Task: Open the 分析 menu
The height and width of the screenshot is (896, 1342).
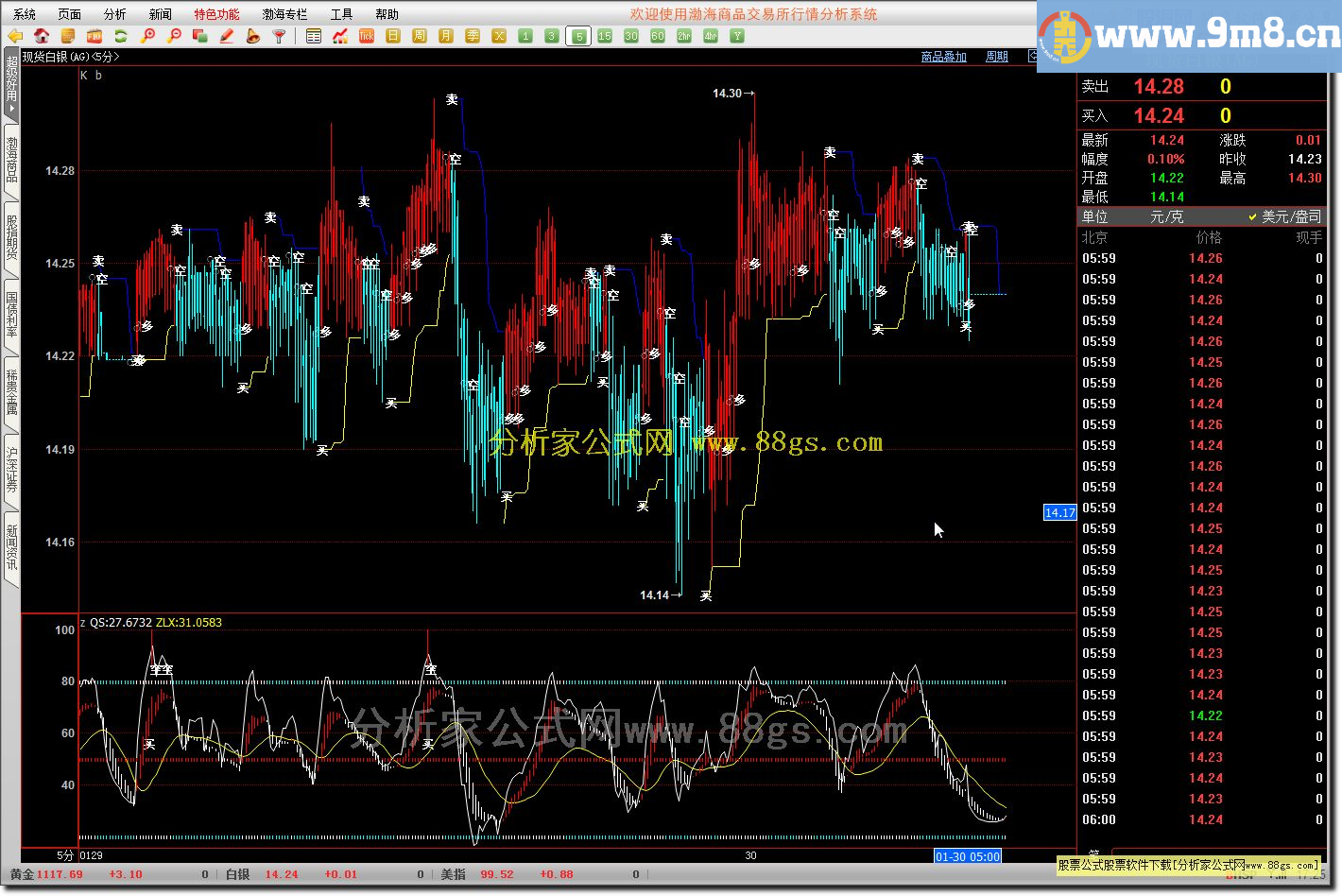Action: pyautogui.click(x=114, y=14)
